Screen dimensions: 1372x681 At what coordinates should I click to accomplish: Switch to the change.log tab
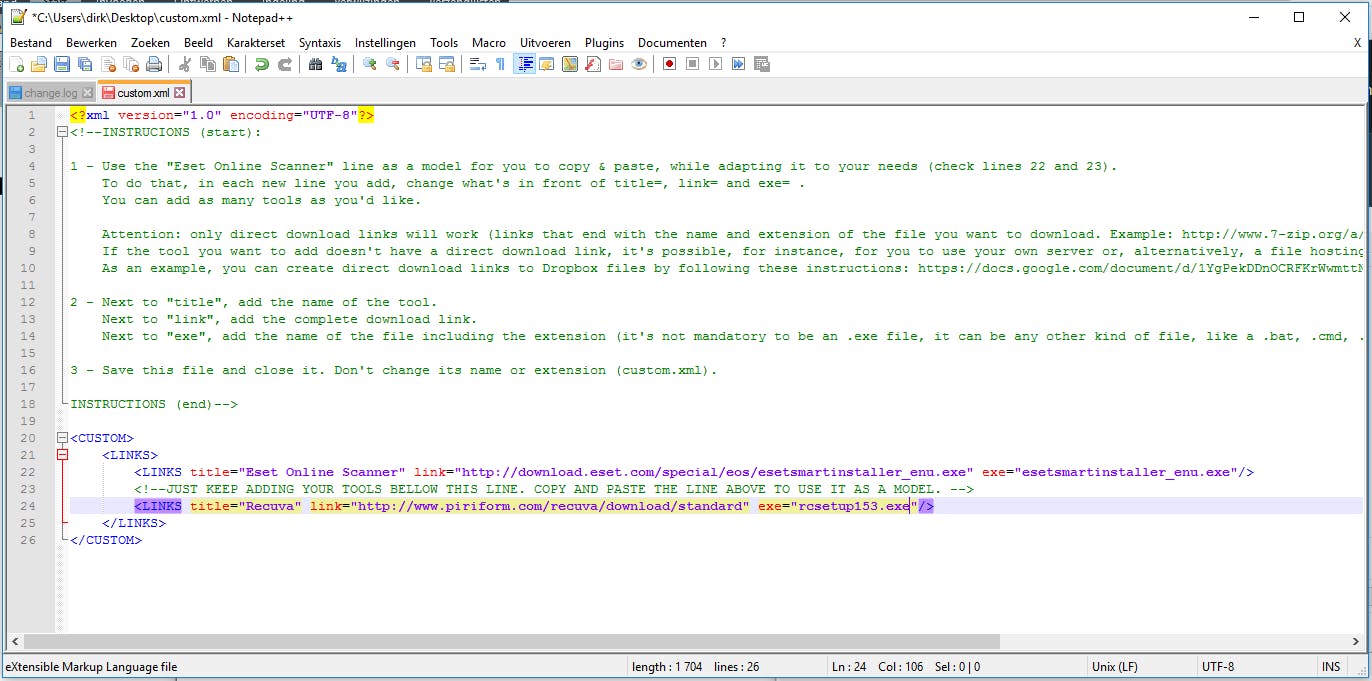click(x=50, y=93)
